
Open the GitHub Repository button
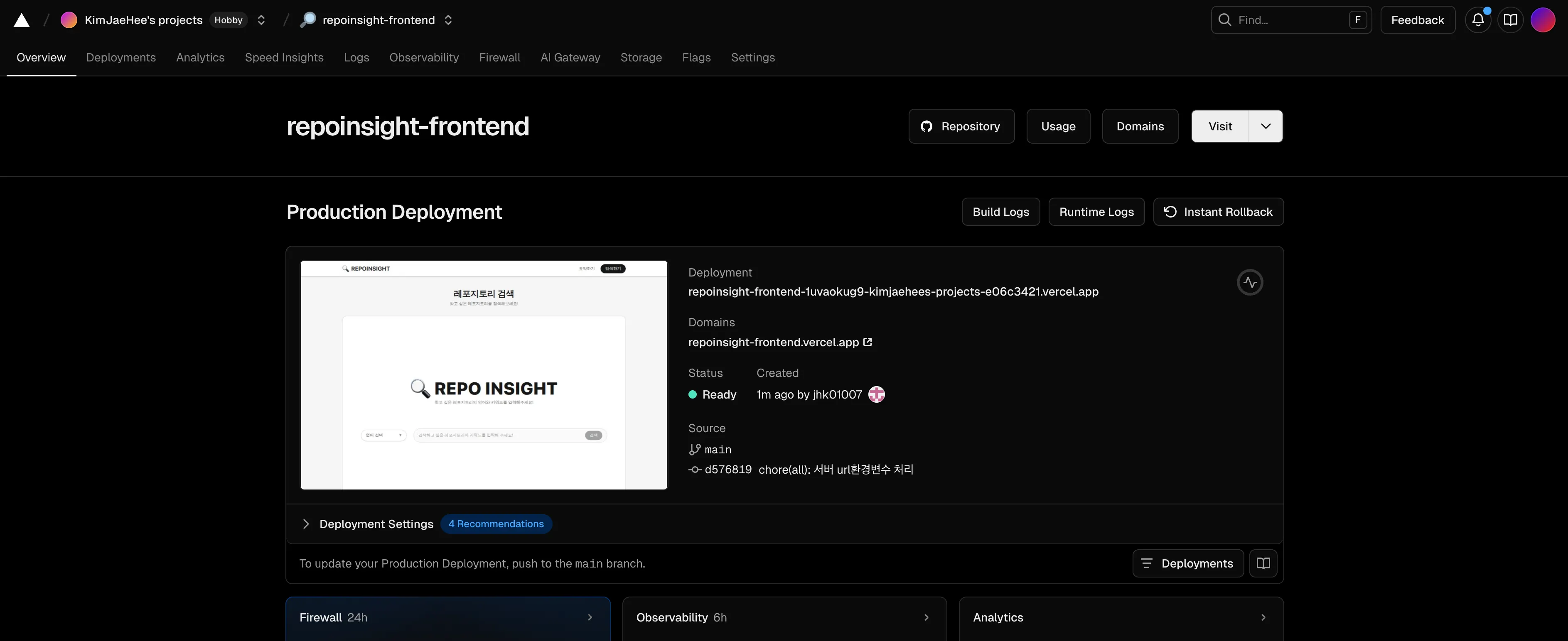click(x=961, y=127)
